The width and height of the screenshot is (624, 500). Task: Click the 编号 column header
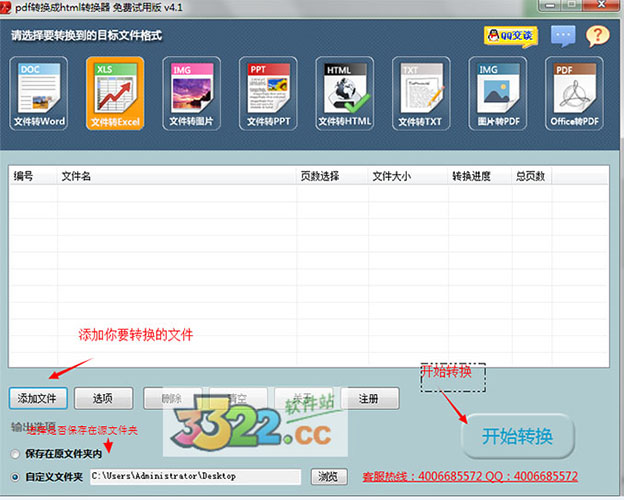coord(33,176)
